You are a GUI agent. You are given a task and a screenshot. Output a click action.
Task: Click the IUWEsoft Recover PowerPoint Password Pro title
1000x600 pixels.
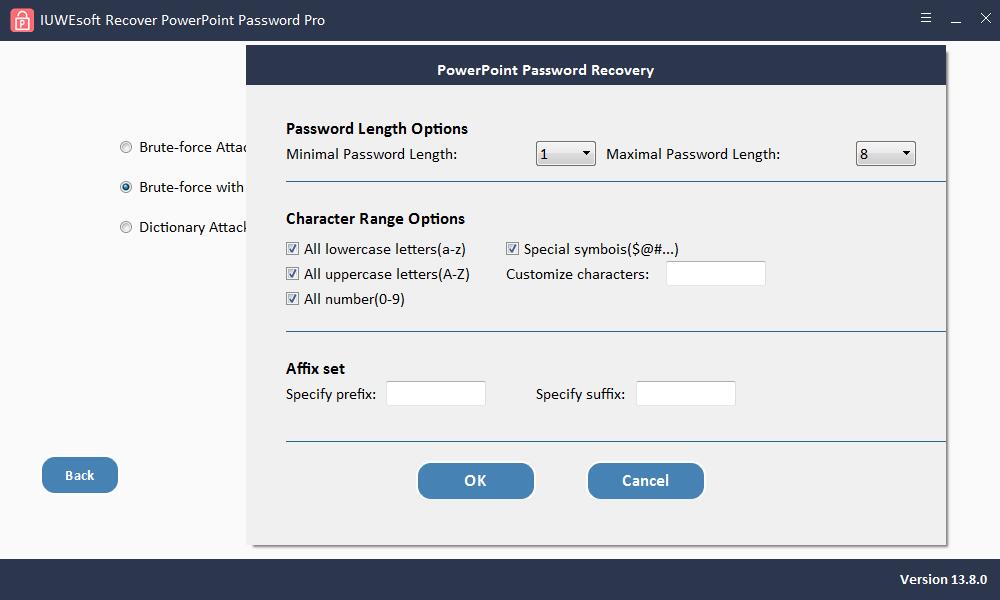[182, 20]
